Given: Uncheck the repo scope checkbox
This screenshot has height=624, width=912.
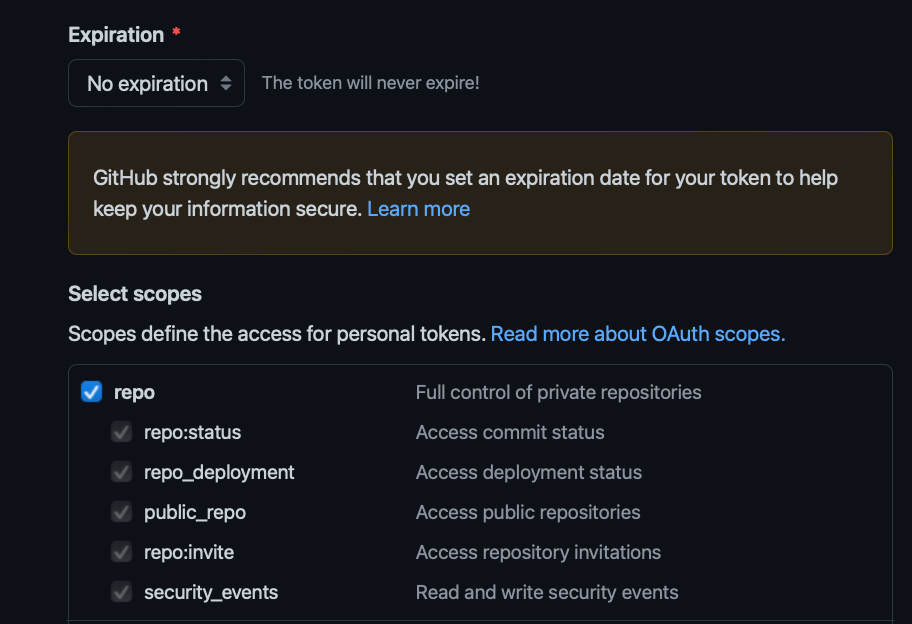Looking at the screenshot, I should click(x=91, y=392).
